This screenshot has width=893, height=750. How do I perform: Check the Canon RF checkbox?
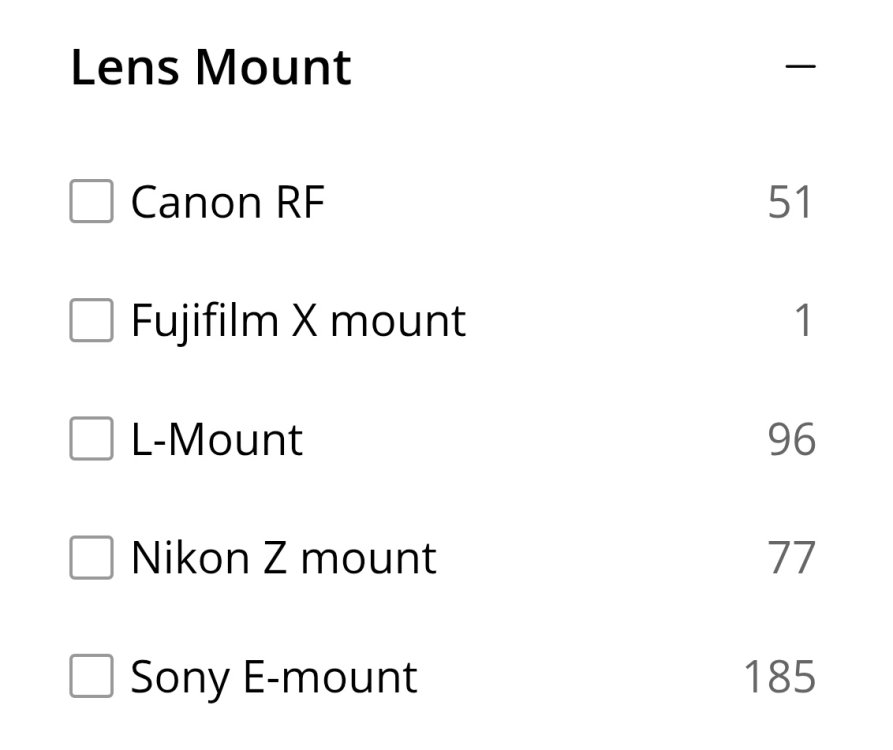(x=91, y=203)
